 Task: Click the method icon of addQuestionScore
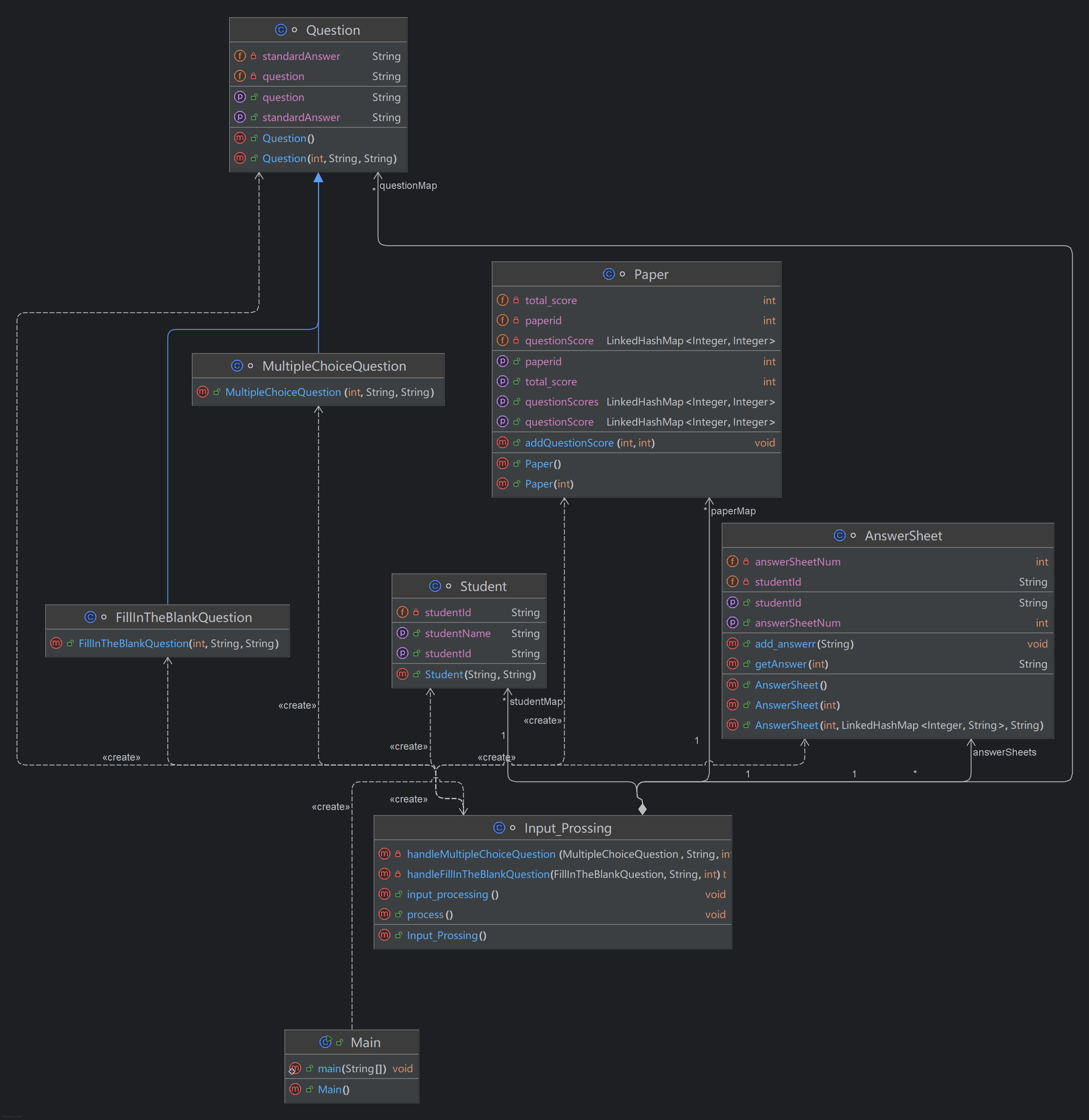click(x=502, y=442)
